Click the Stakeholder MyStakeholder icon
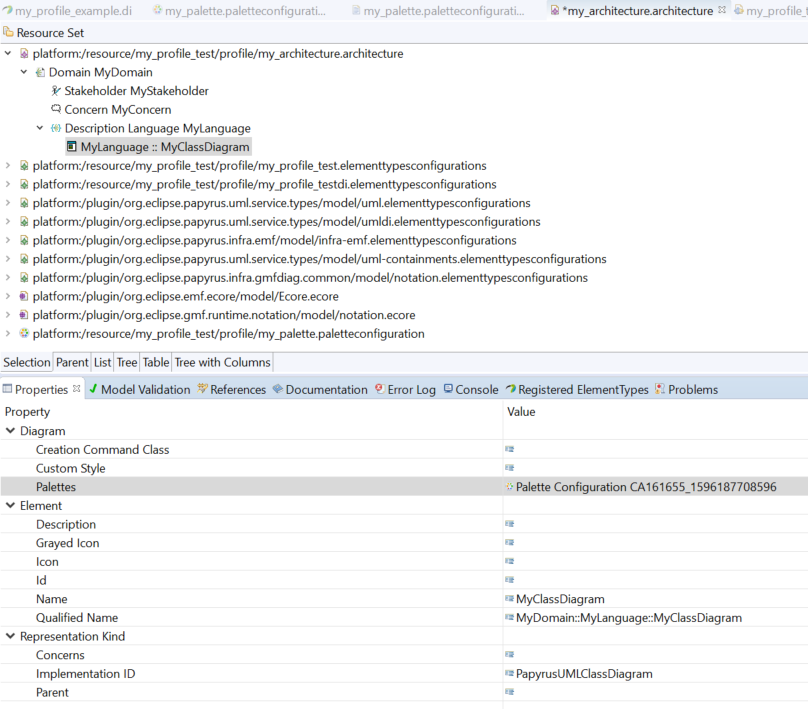Viewport: 808px width, 709px height. click(56, 91)
